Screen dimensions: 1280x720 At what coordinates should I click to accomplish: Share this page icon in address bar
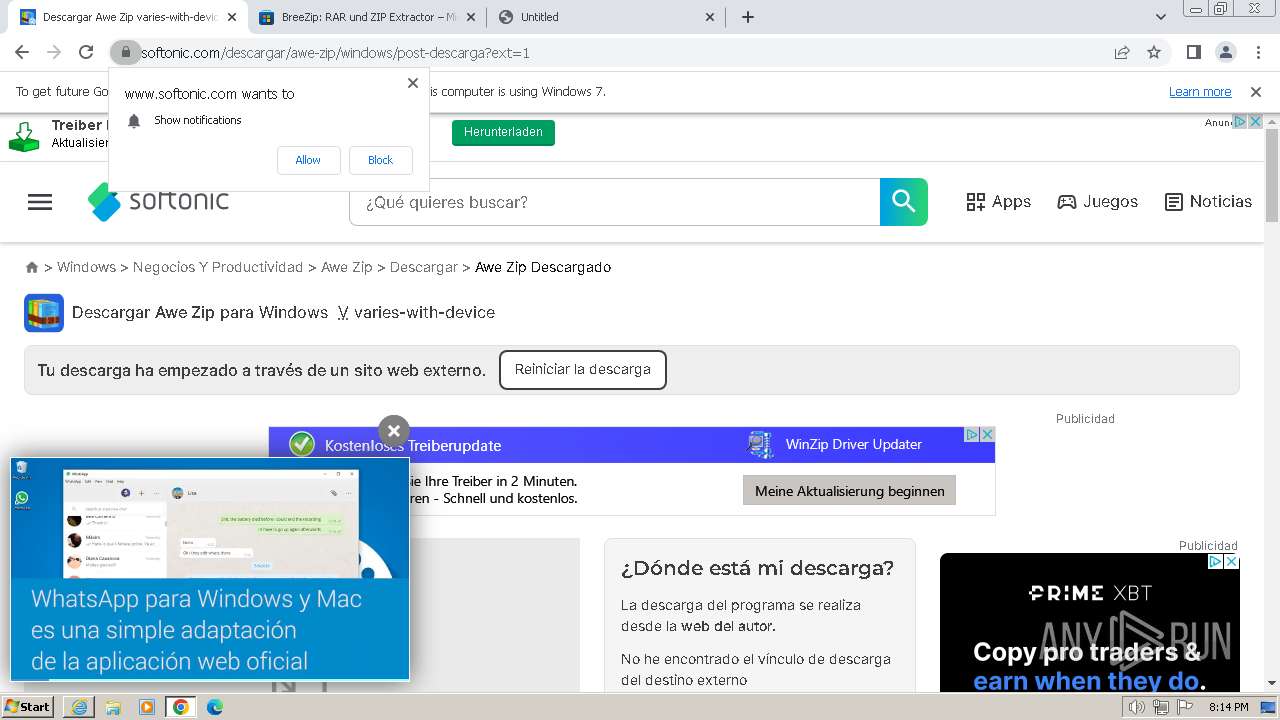1122,52
